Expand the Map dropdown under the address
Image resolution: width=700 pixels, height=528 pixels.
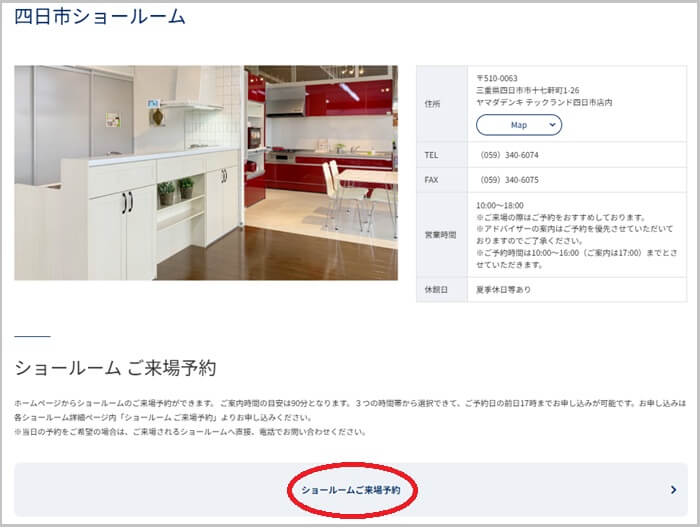coord(518,125)
